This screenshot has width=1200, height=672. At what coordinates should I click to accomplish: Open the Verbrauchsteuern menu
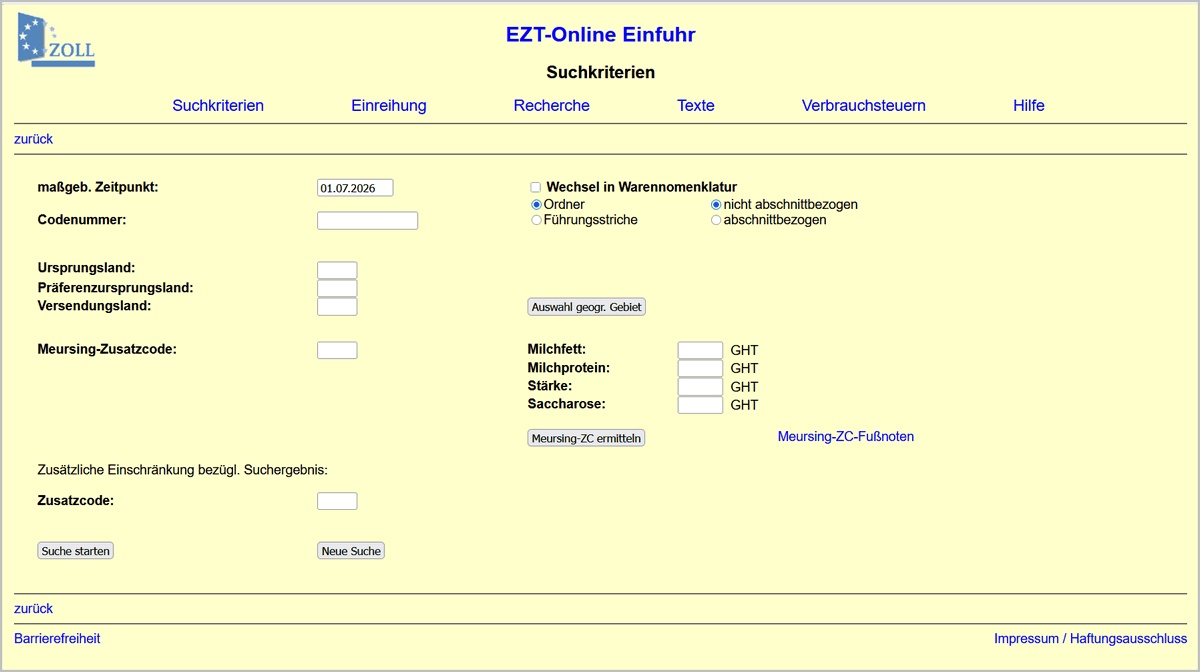864,105
